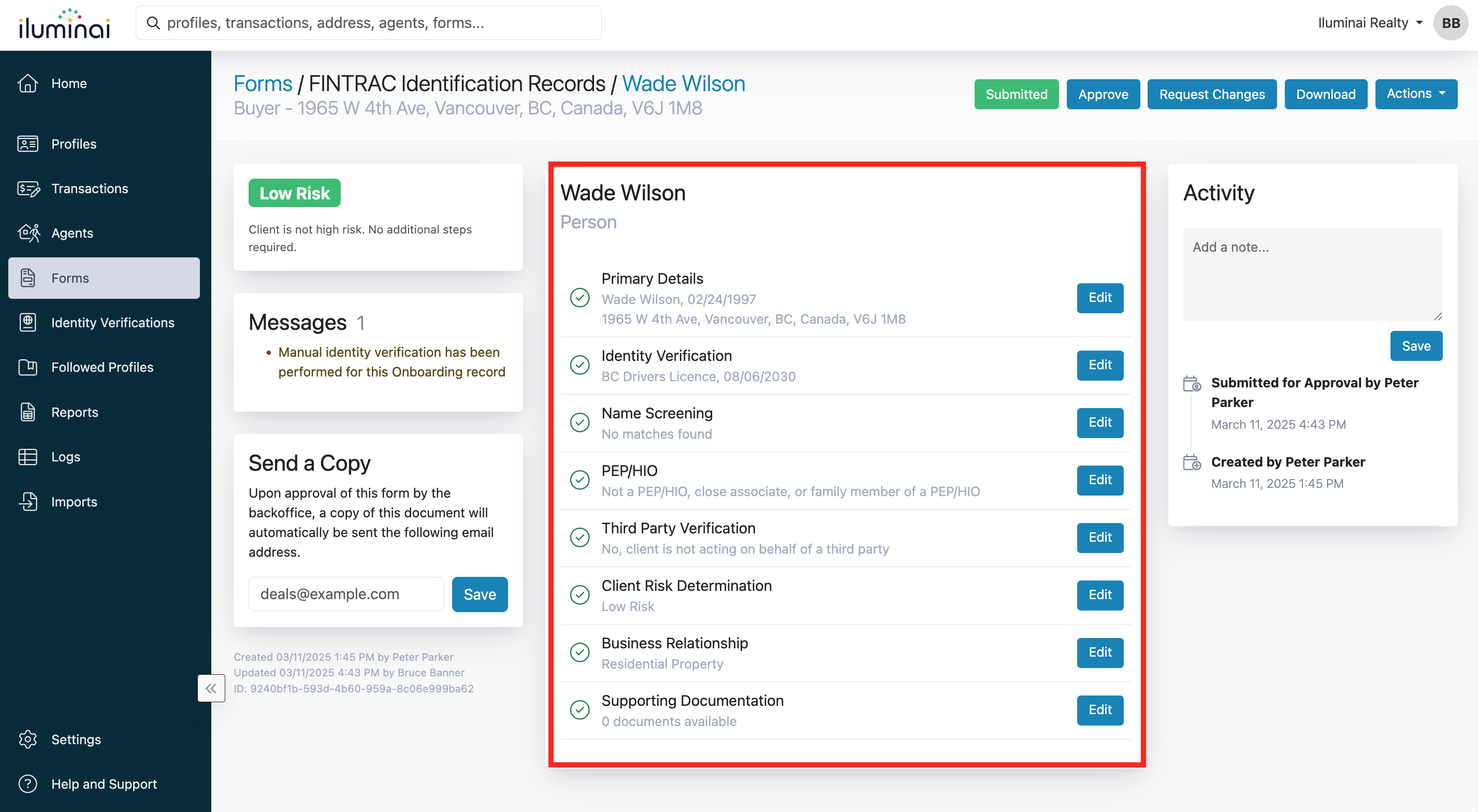Click the green Low Risk badge
Viewport: 1478px width, 812px height.
294,193
